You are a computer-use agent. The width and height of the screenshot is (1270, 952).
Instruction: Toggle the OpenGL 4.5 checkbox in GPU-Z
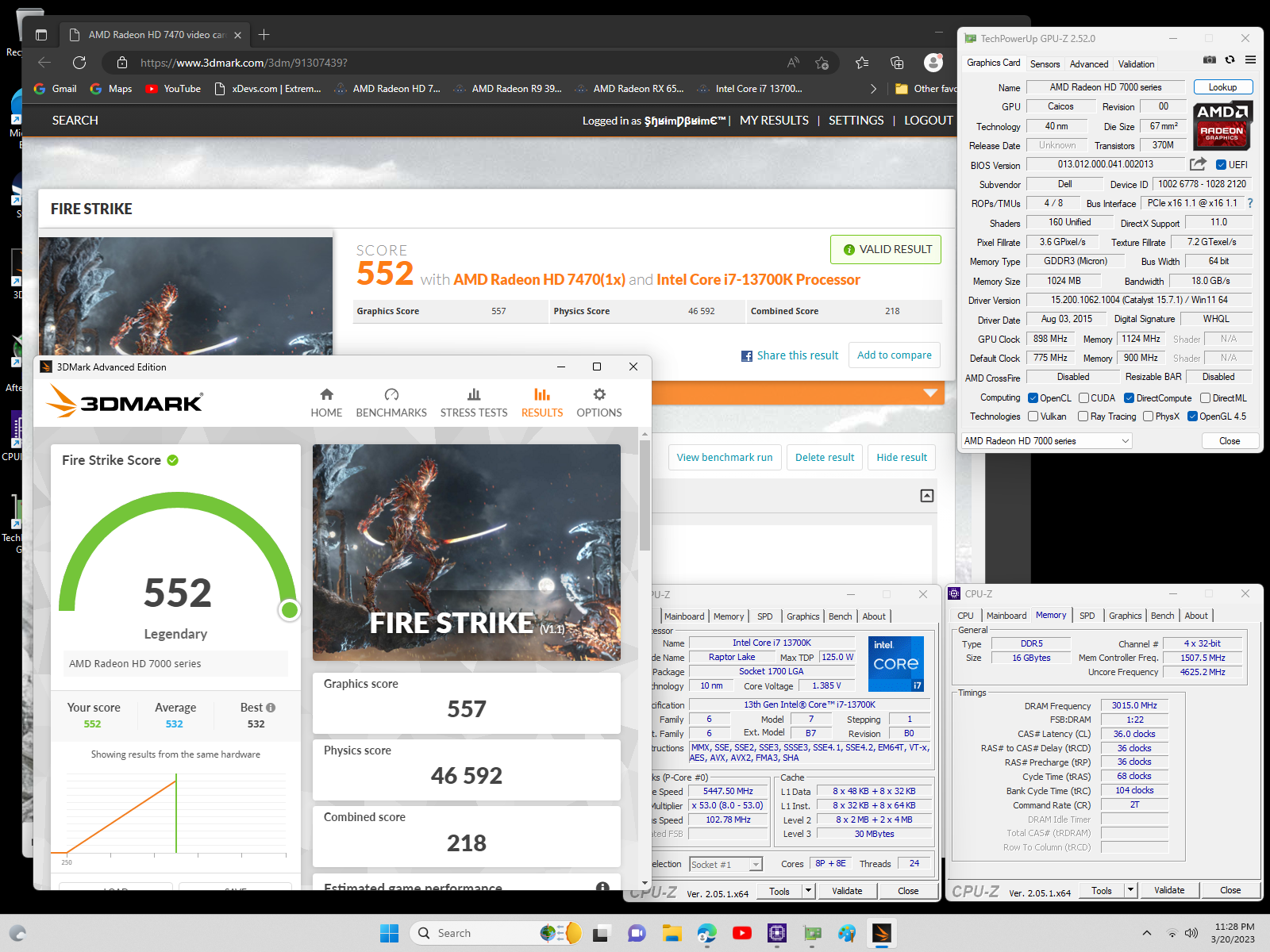[x=1192, y=416]
